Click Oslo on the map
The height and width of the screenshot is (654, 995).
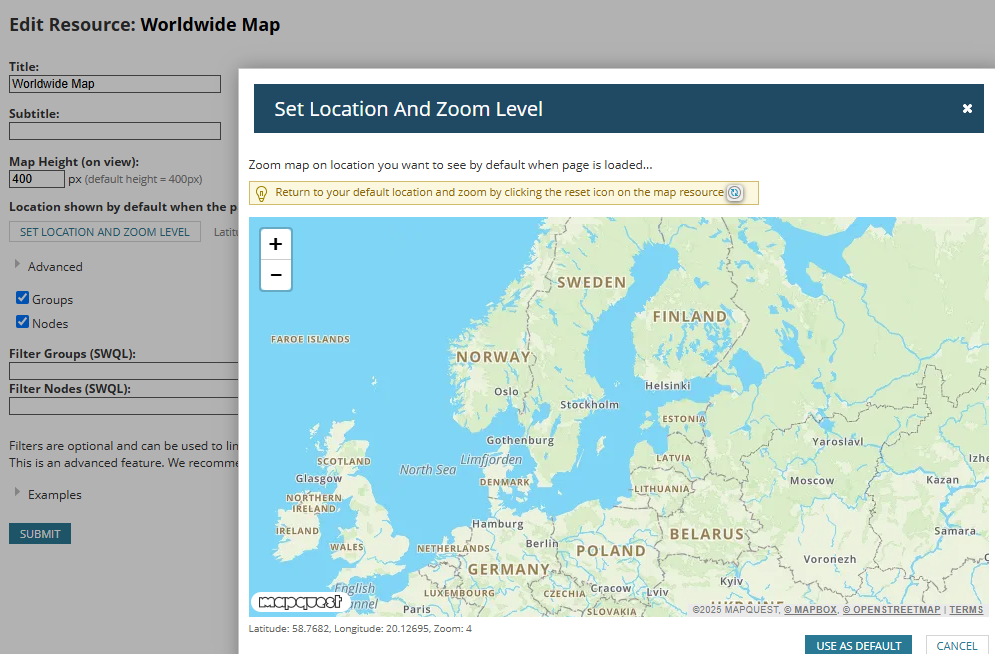[x=506, y=392]
